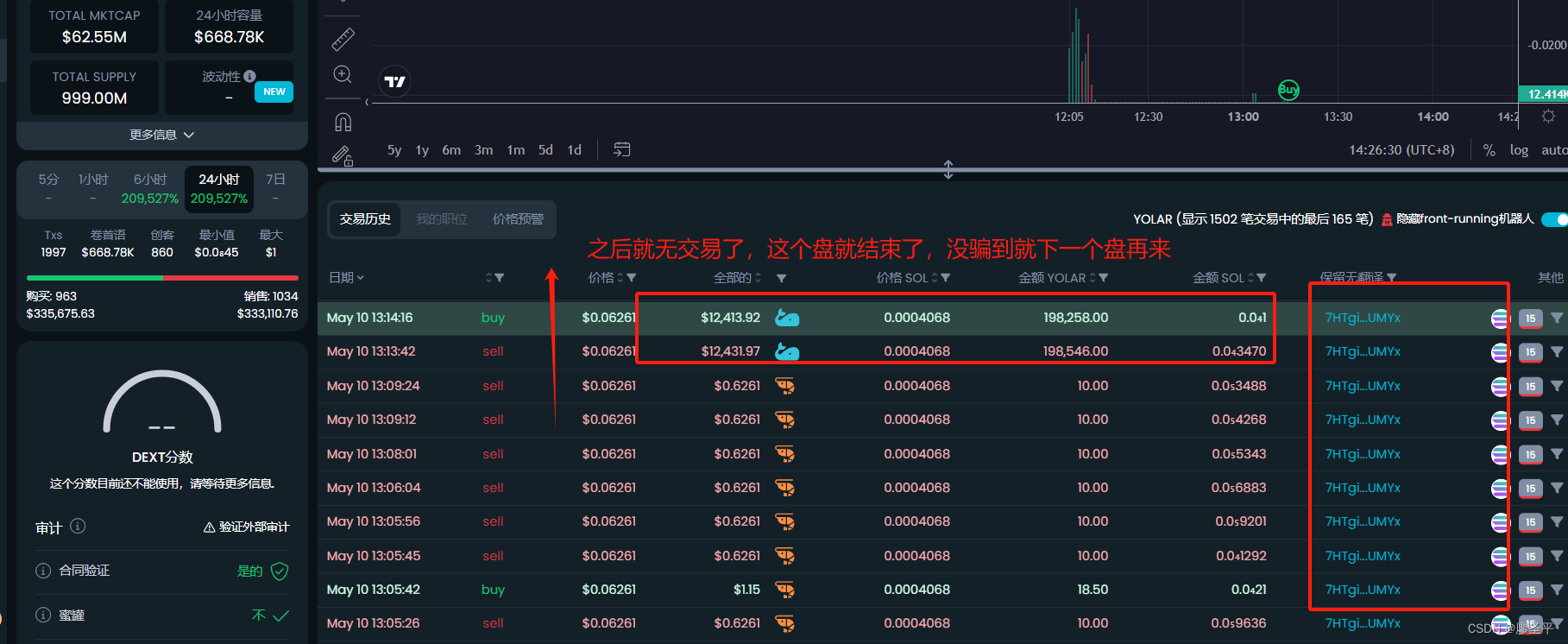Screen dimensions: 1568x644
Task: Select the 5分 timeframe tab
Action: coord(48,187)
